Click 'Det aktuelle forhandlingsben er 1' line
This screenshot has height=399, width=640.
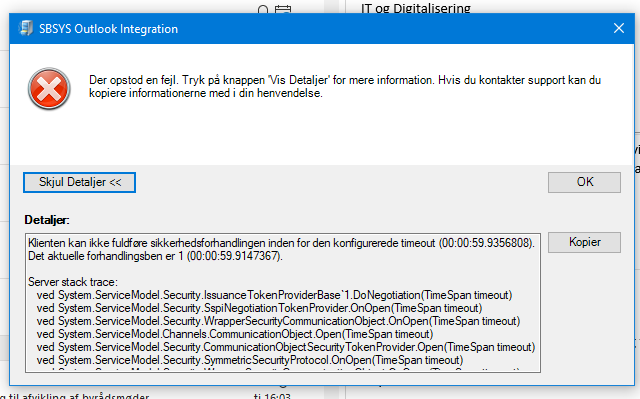click(x=155, y=256)
